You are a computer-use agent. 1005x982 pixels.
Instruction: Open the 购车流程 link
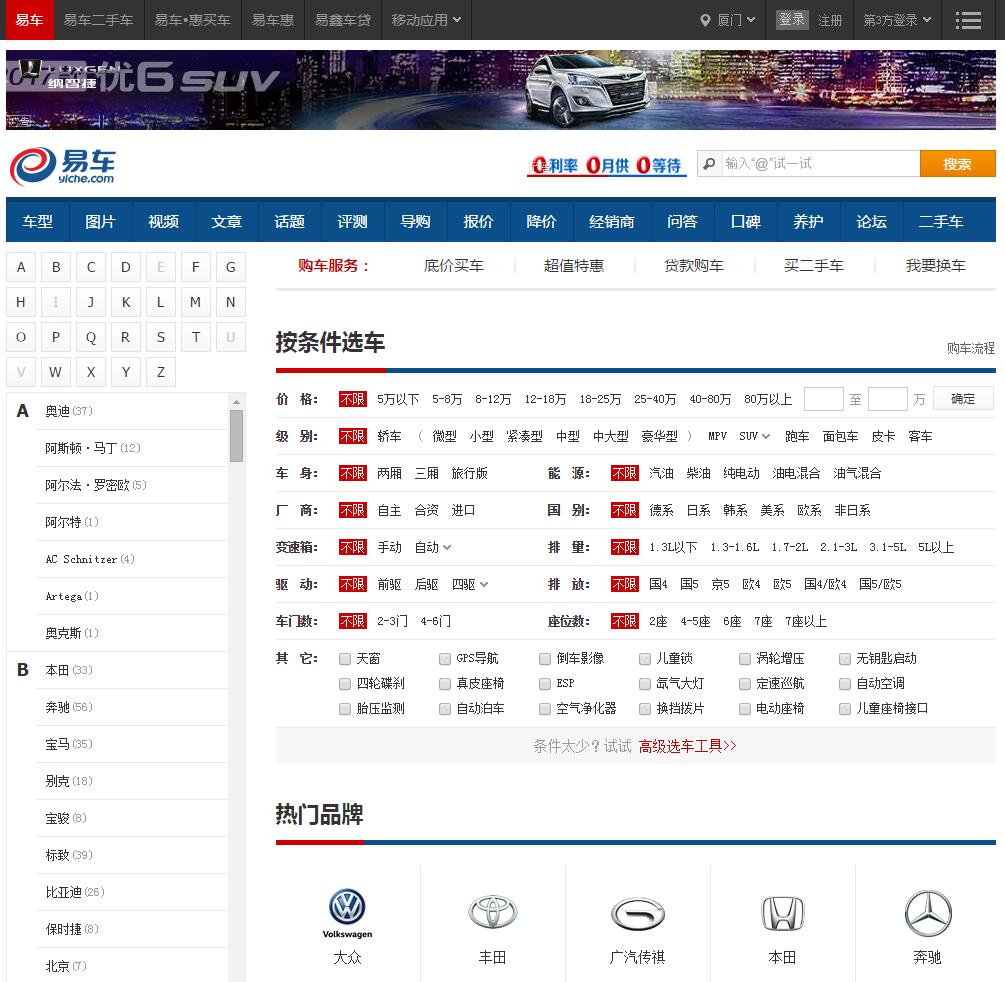point(970,348)
